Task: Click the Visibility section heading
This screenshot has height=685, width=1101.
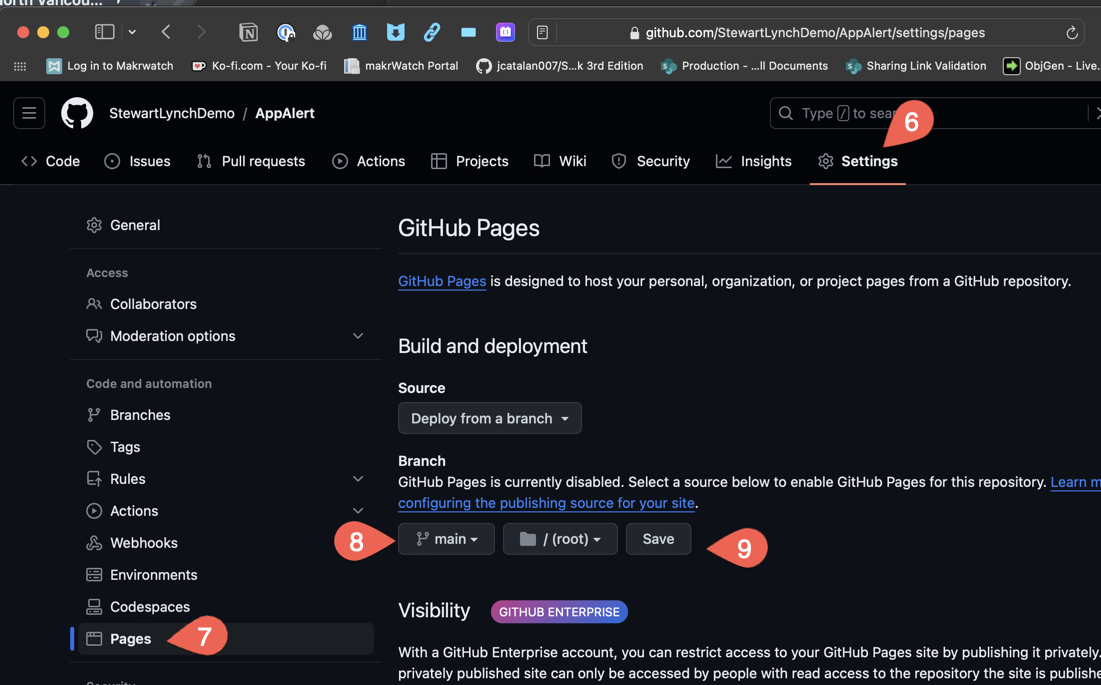Action: click(434, 611)
